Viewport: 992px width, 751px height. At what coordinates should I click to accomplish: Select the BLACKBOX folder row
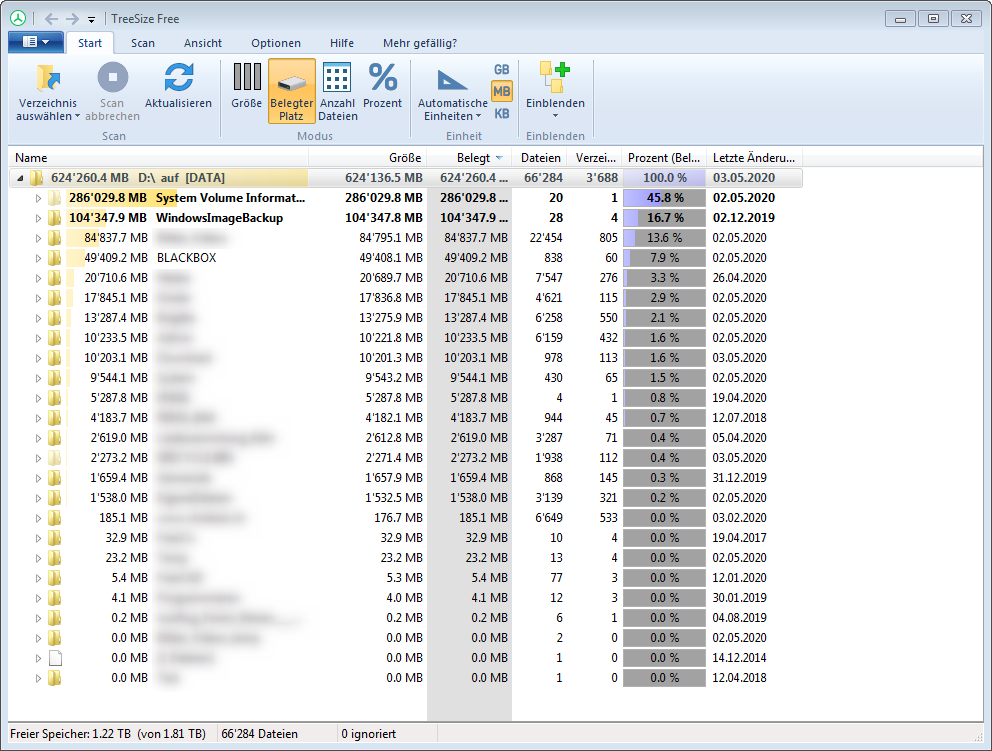406,258
